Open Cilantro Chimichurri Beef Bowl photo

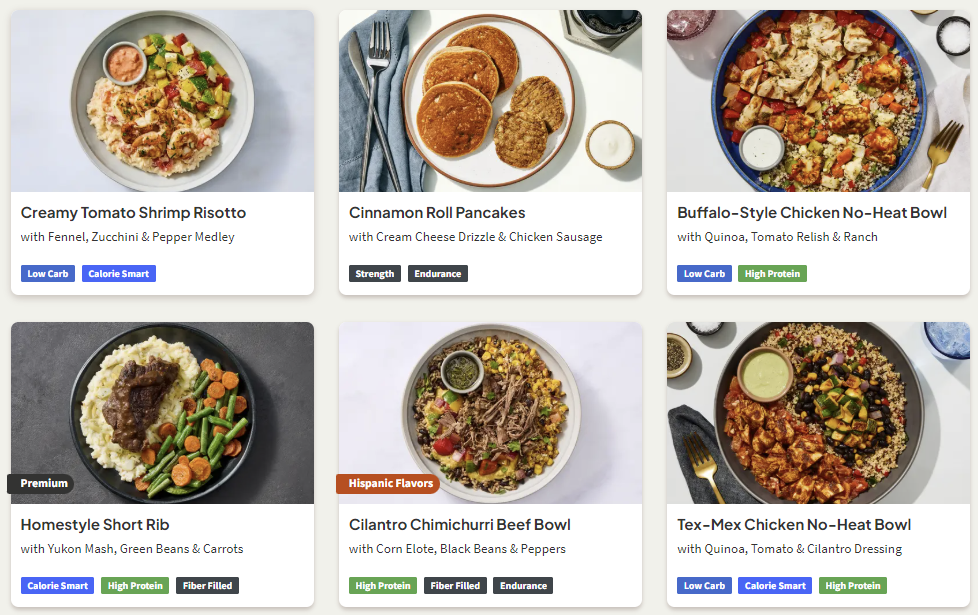coord(490,413)
